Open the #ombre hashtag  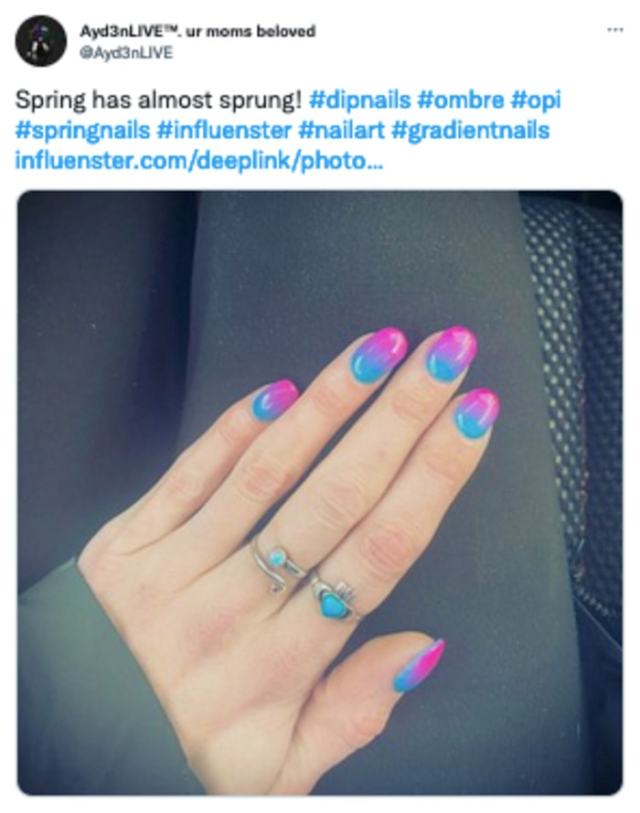(460, 100)
